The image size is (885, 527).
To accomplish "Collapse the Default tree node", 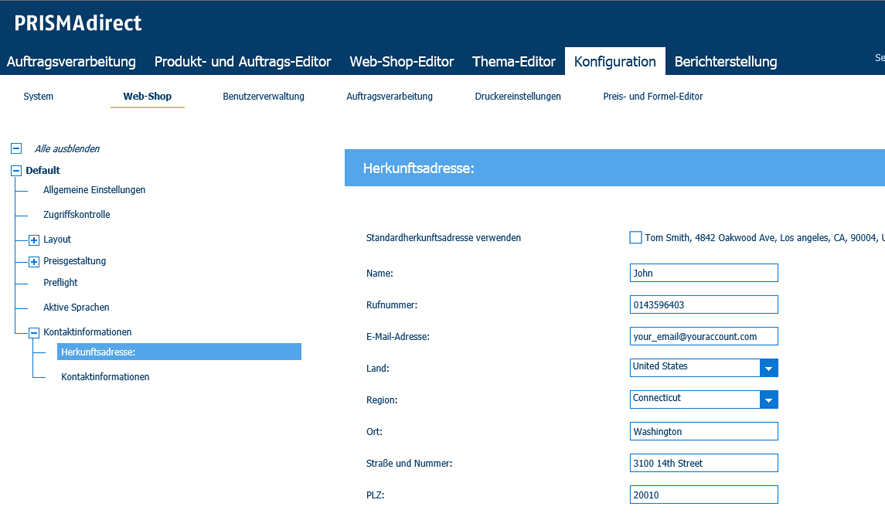I will [16, 170].
